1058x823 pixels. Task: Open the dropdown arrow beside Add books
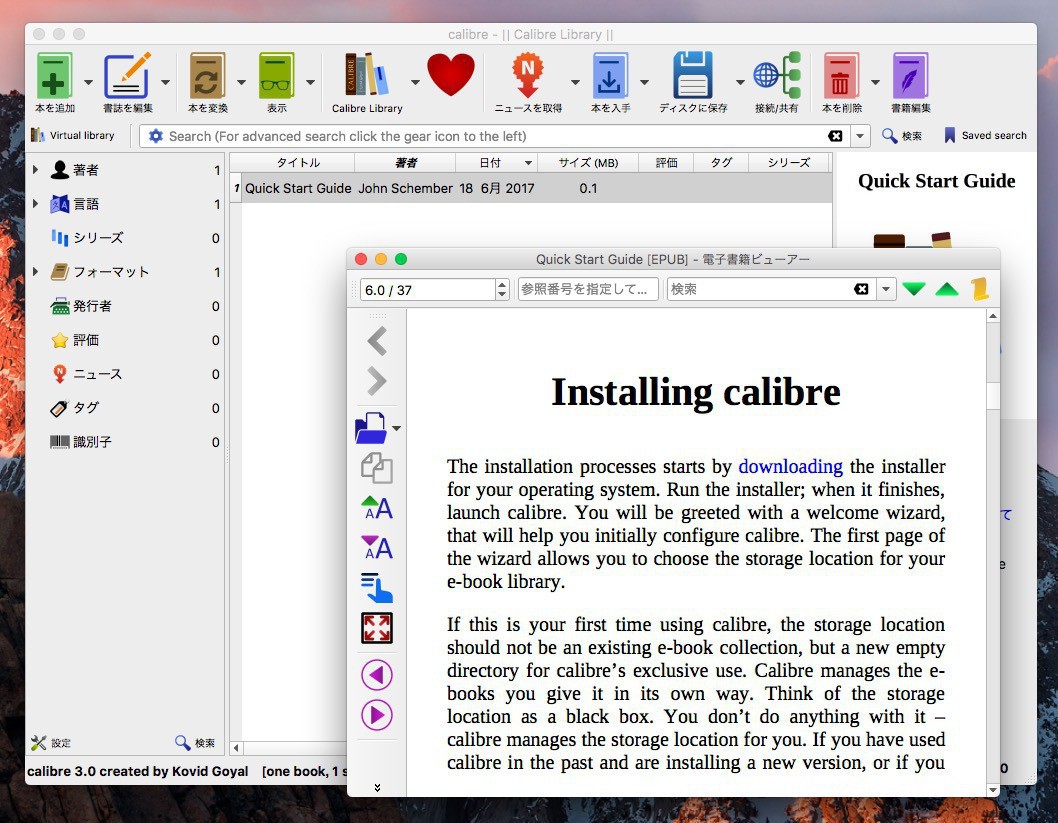tap(88, 83)
